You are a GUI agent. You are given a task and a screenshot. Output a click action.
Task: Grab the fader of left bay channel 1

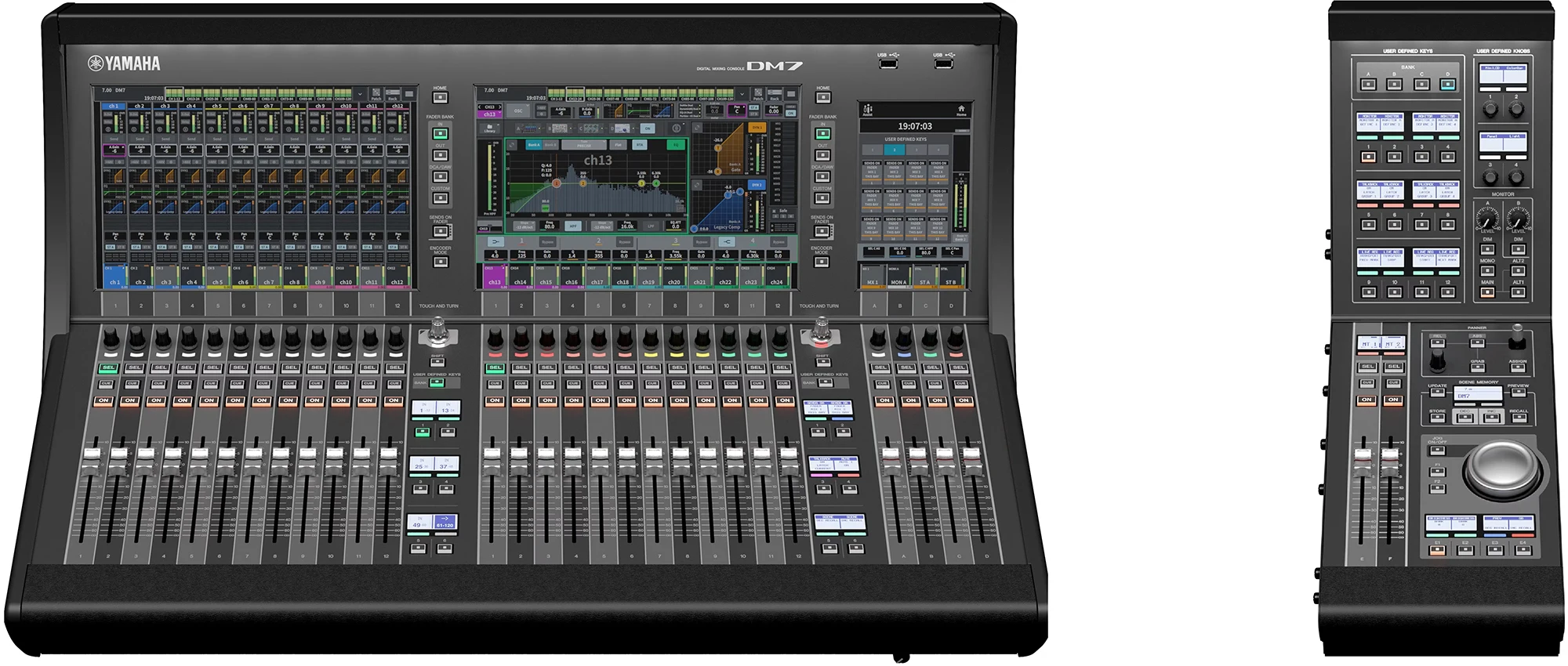(92, 461)
